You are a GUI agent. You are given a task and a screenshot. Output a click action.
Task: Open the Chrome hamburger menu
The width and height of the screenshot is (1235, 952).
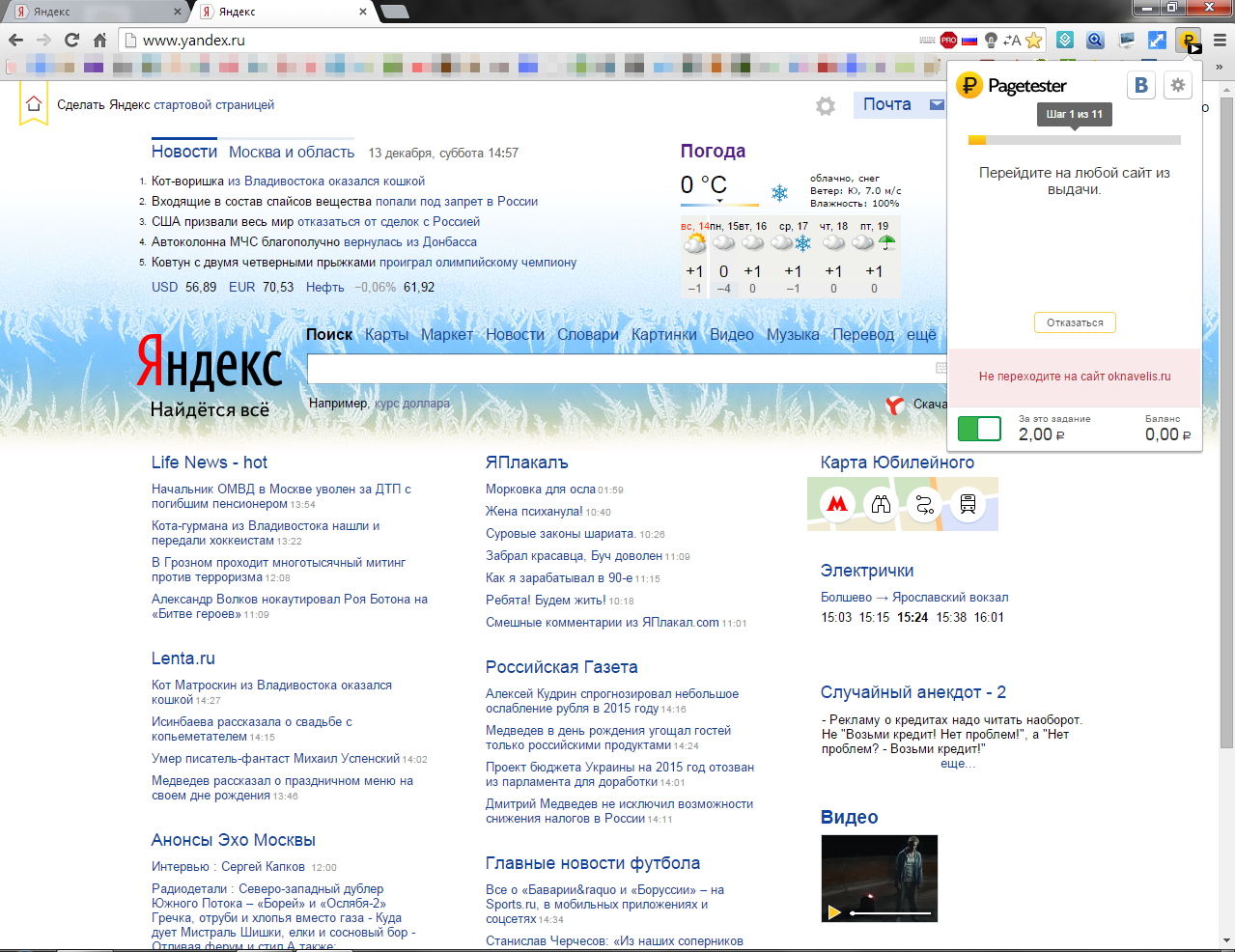[1220, 40]
